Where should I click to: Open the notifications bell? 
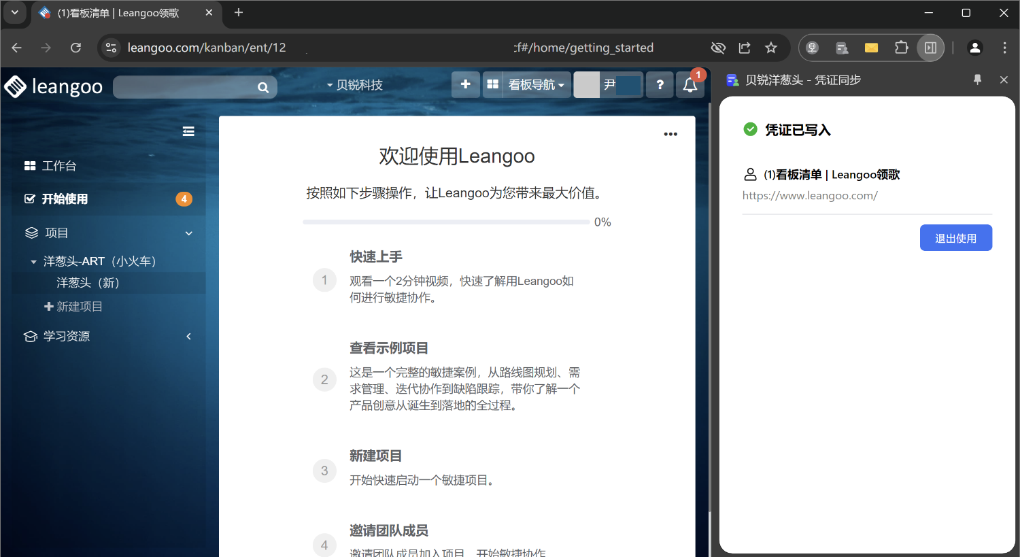(690, 85)
